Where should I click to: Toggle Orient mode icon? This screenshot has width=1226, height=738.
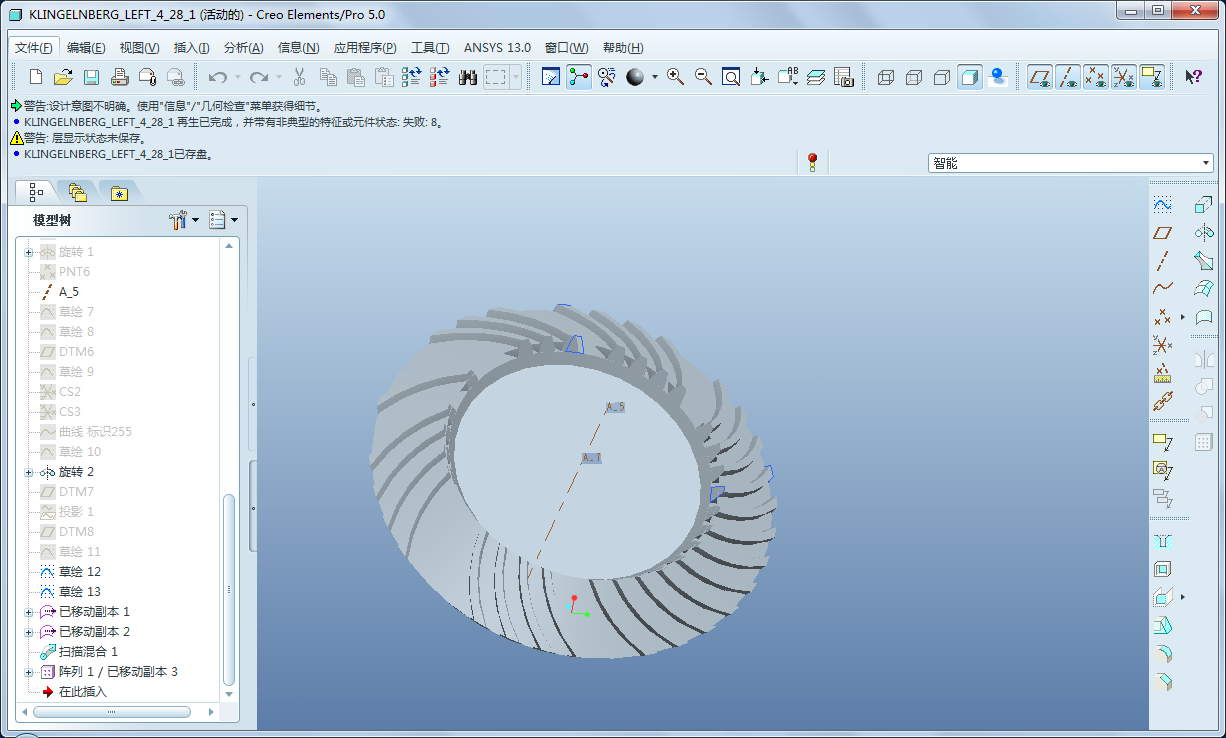607,77
